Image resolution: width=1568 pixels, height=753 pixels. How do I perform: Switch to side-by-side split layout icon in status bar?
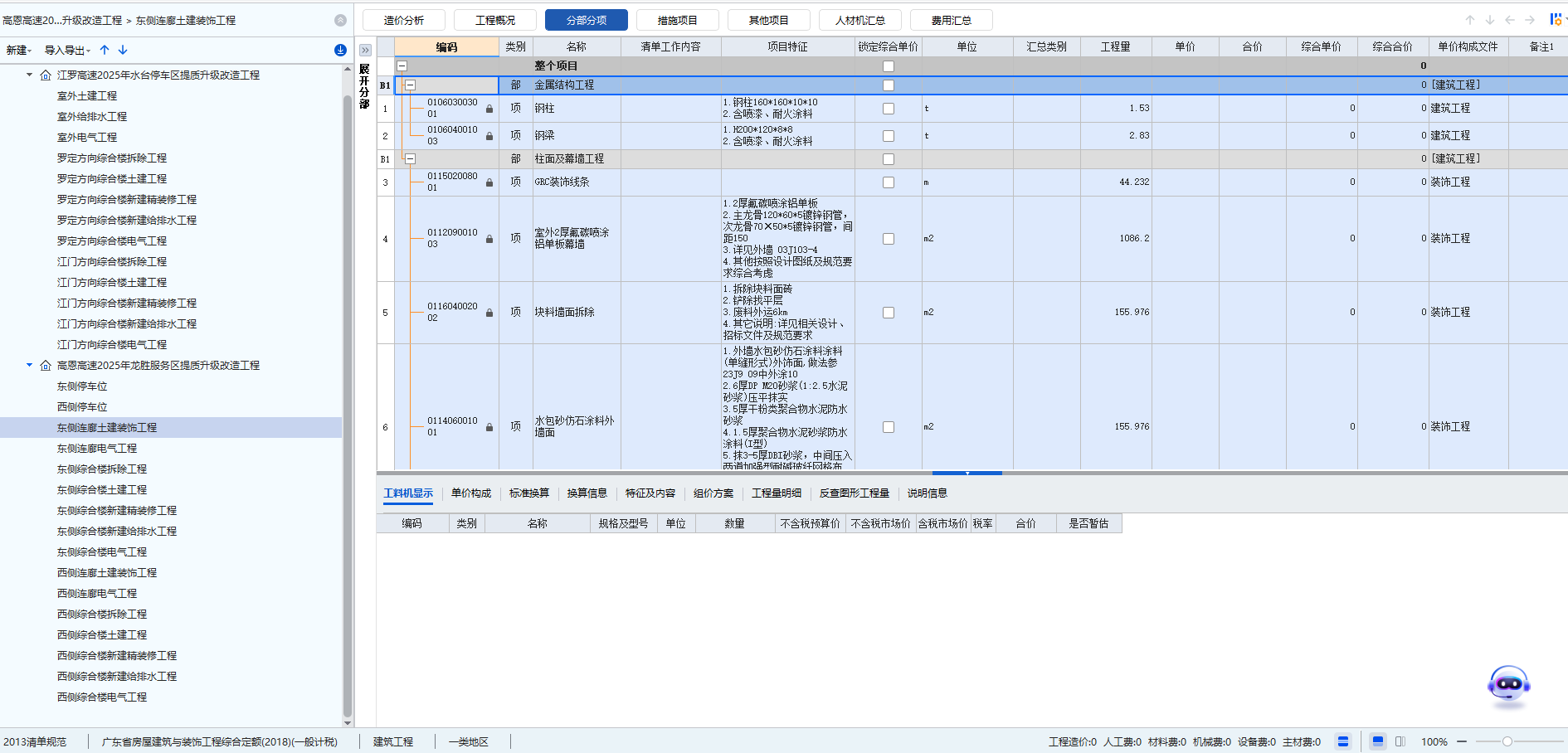click(1400, 741)
